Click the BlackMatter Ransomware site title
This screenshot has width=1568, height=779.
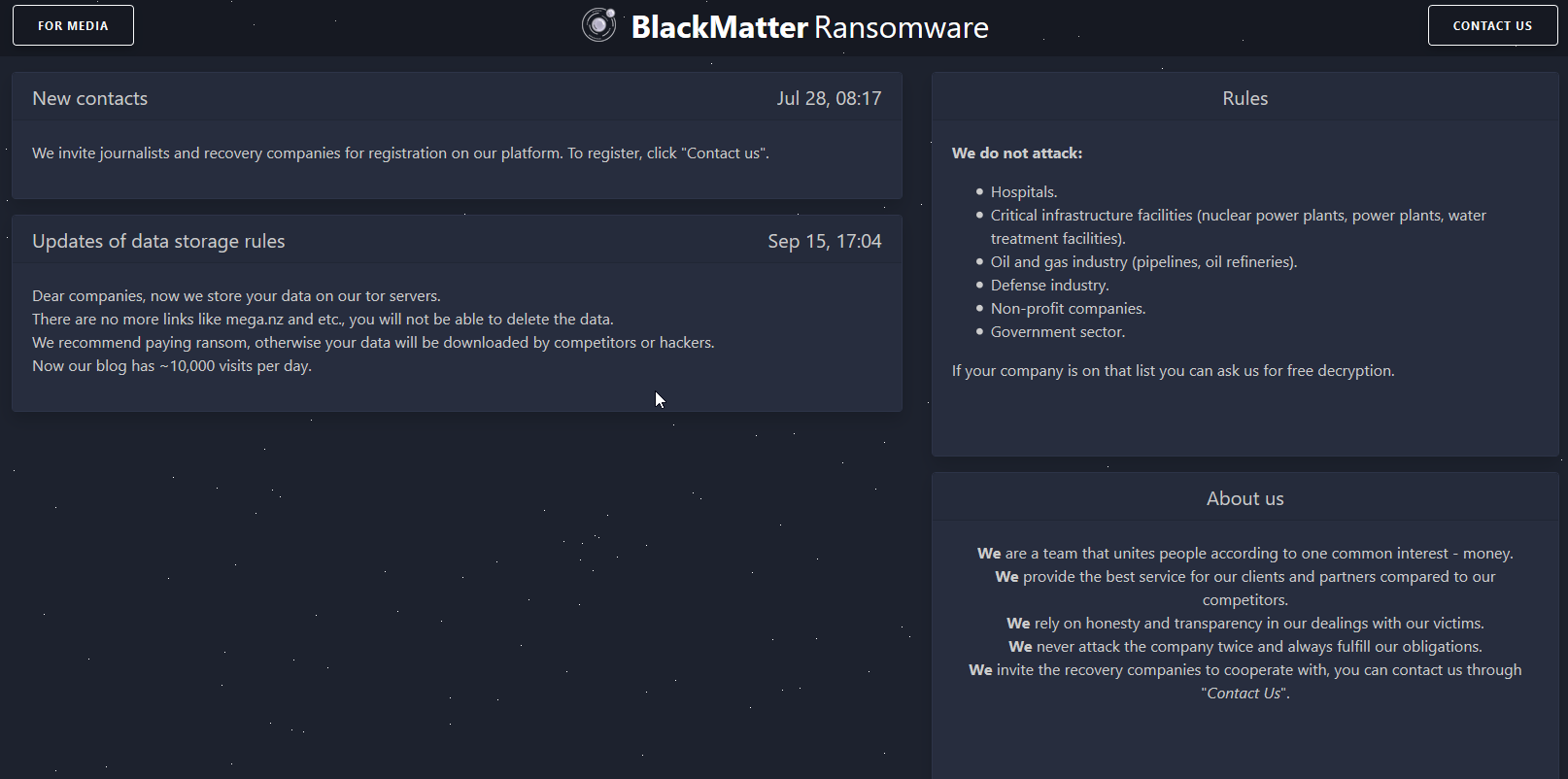[x=809, y=27]
